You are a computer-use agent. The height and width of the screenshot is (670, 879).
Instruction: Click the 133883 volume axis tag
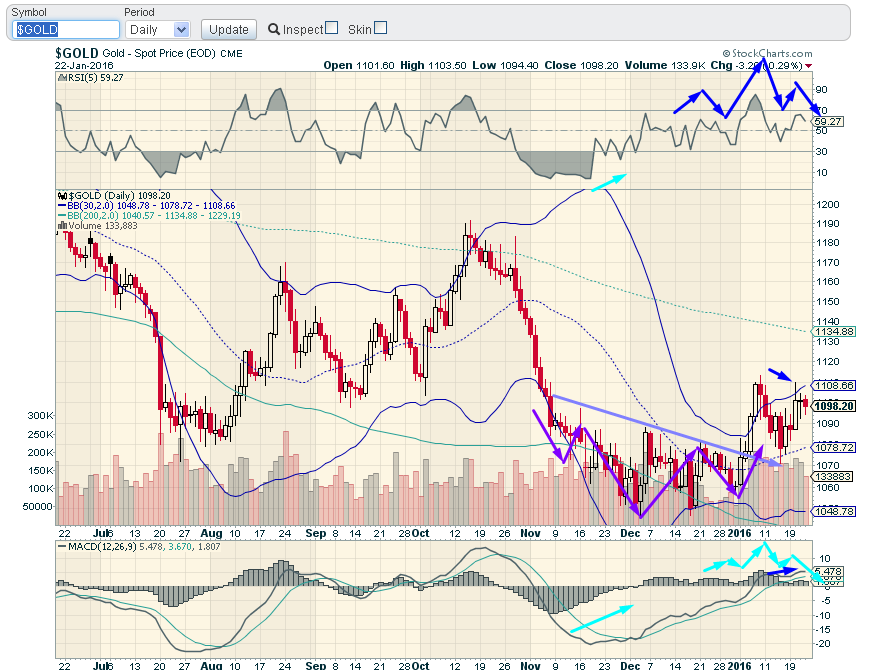[x=833, y=476]
